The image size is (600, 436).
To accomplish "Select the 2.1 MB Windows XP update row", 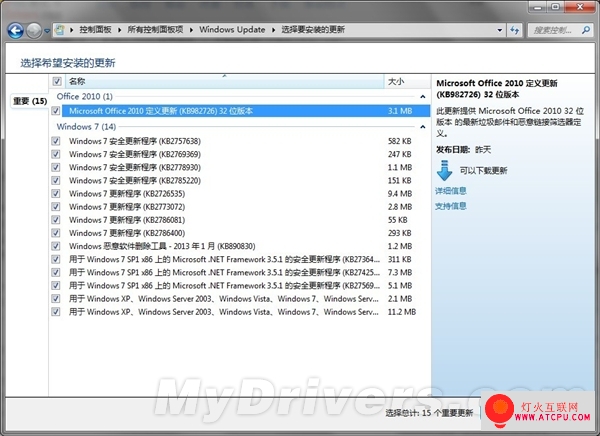I will pyautogui.click(x=246, y=299).
